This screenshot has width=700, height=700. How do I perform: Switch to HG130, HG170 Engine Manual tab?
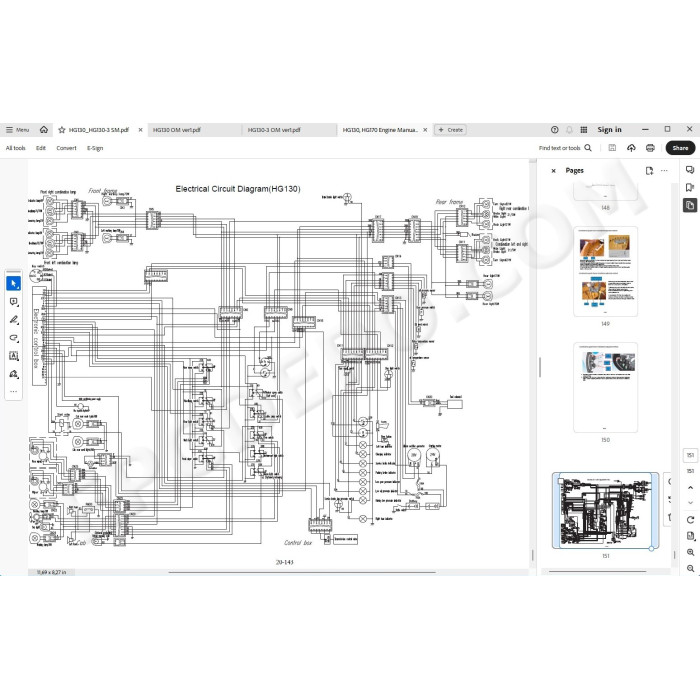pyautogui.click(x=380, y=130)
